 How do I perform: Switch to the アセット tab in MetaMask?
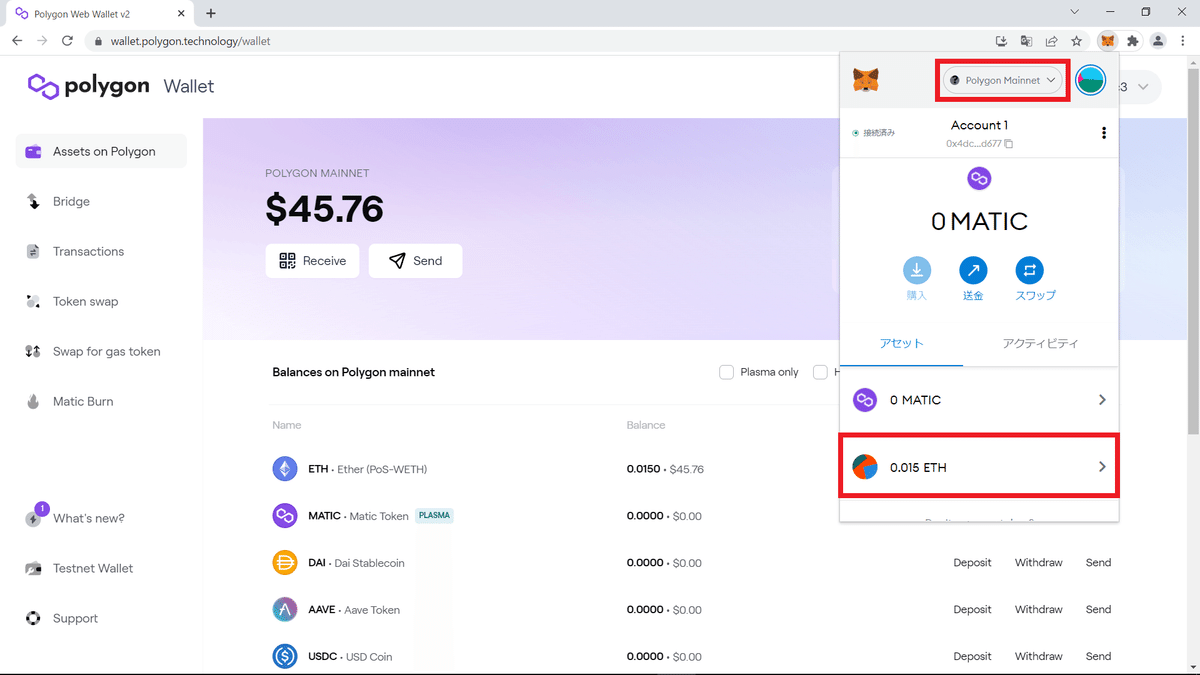point(901,343)
